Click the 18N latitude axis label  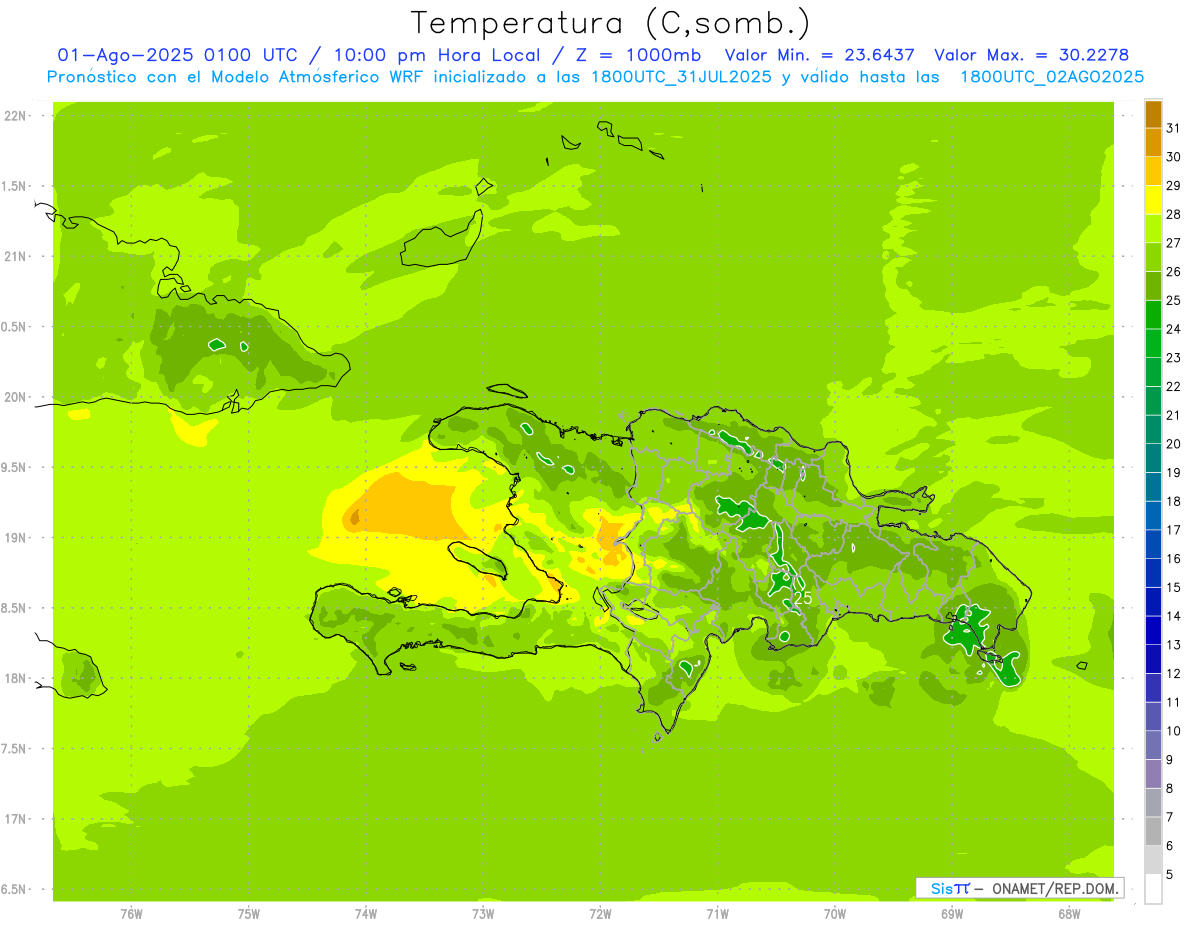point(16,679)
